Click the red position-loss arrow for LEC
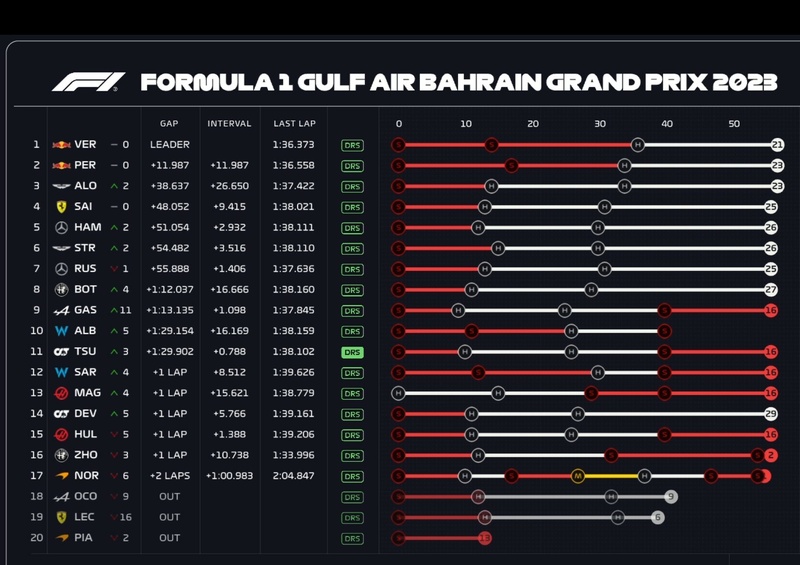The height and width of the screenshot is (565, 800). coord(114,517)
